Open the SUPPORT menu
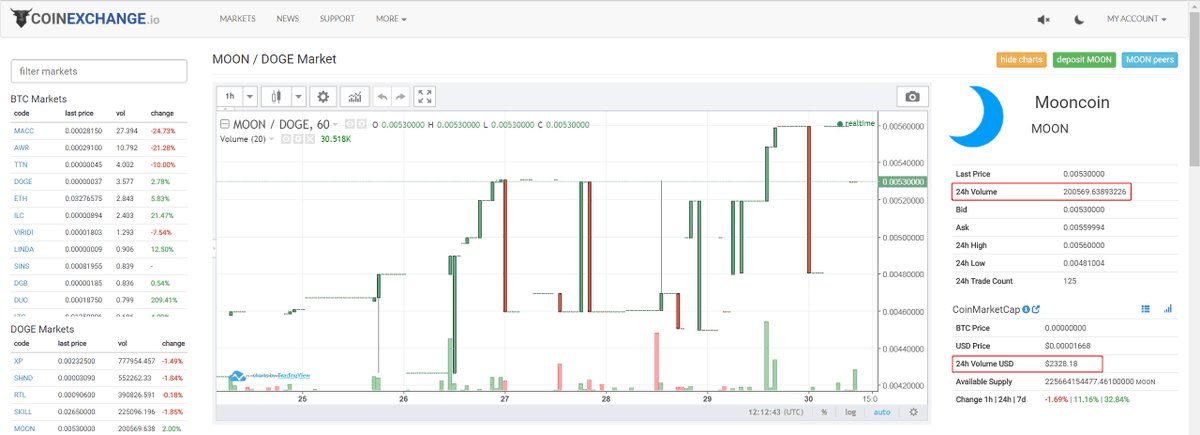Image resolution: width=1200 pixels, height=435 pixels. coord(337,19)
